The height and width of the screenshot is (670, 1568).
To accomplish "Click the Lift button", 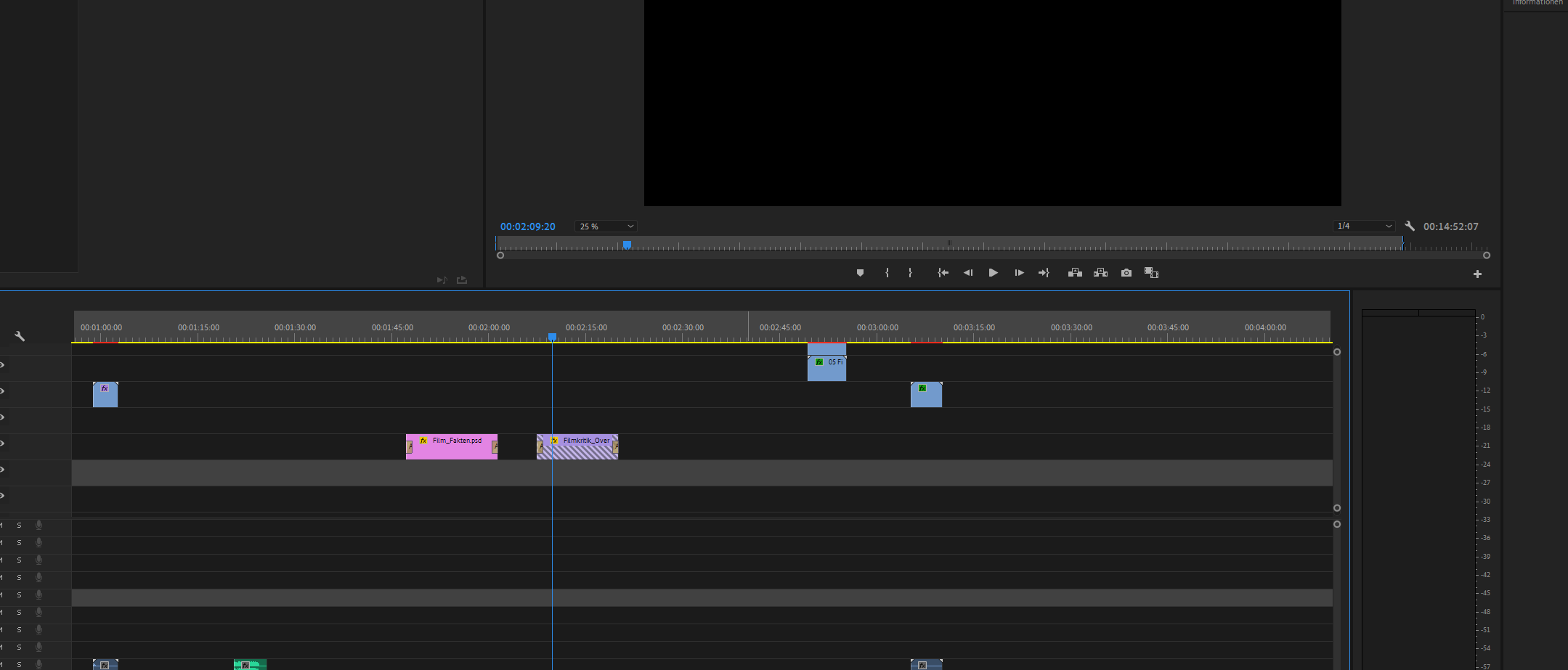I will pyautogui.click(x=1075, y=273).
